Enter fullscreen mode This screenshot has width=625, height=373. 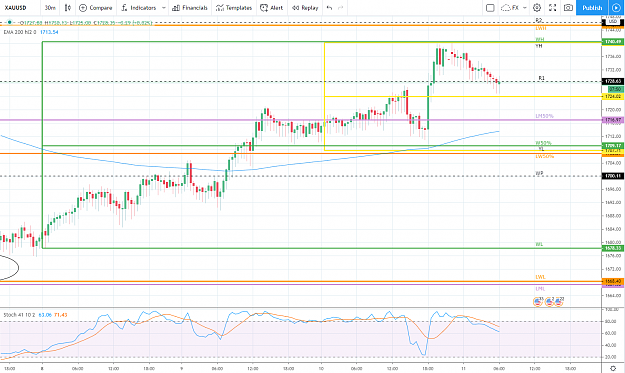coord(552,8)
